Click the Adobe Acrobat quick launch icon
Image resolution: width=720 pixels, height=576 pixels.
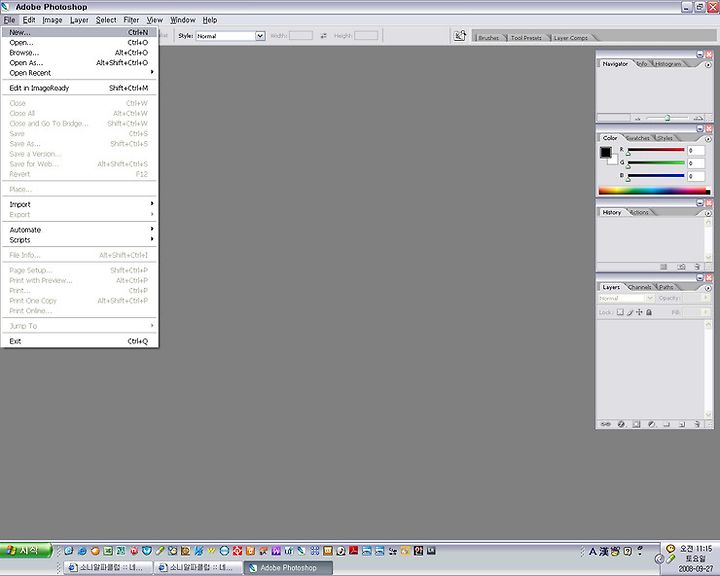[x=354, y=550]
